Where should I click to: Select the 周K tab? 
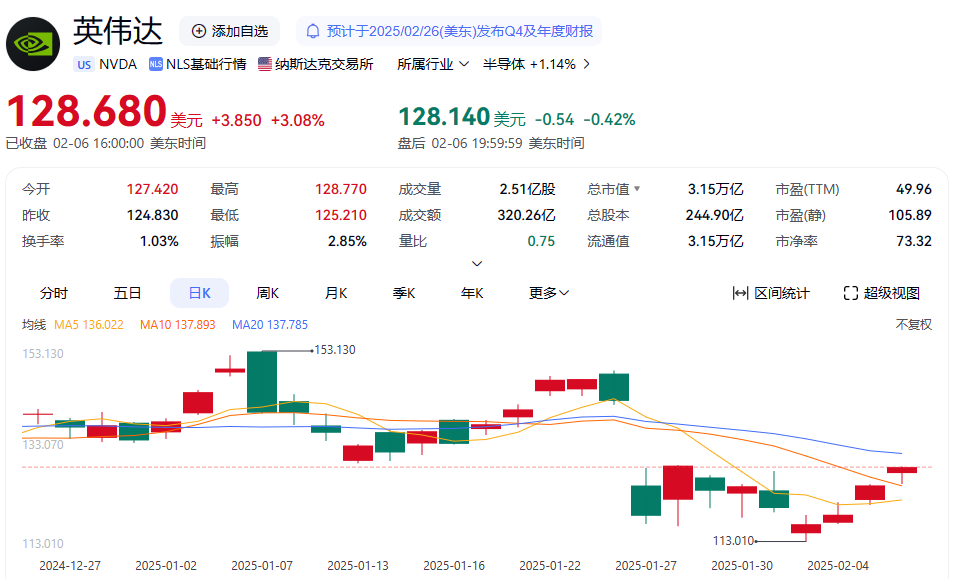(267, 293)
